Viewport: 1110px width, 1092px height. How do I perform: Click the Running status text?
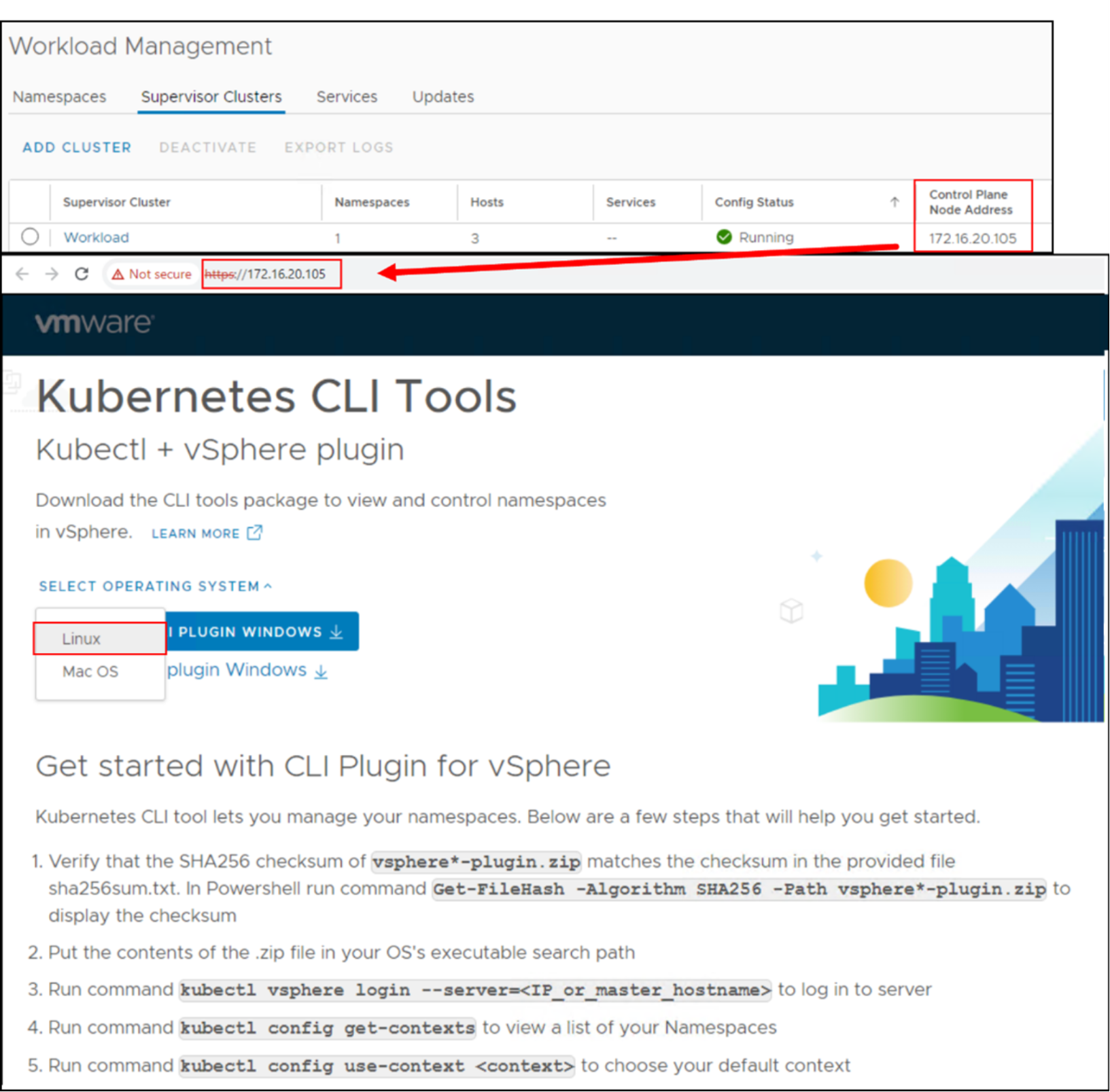[766, 237]
